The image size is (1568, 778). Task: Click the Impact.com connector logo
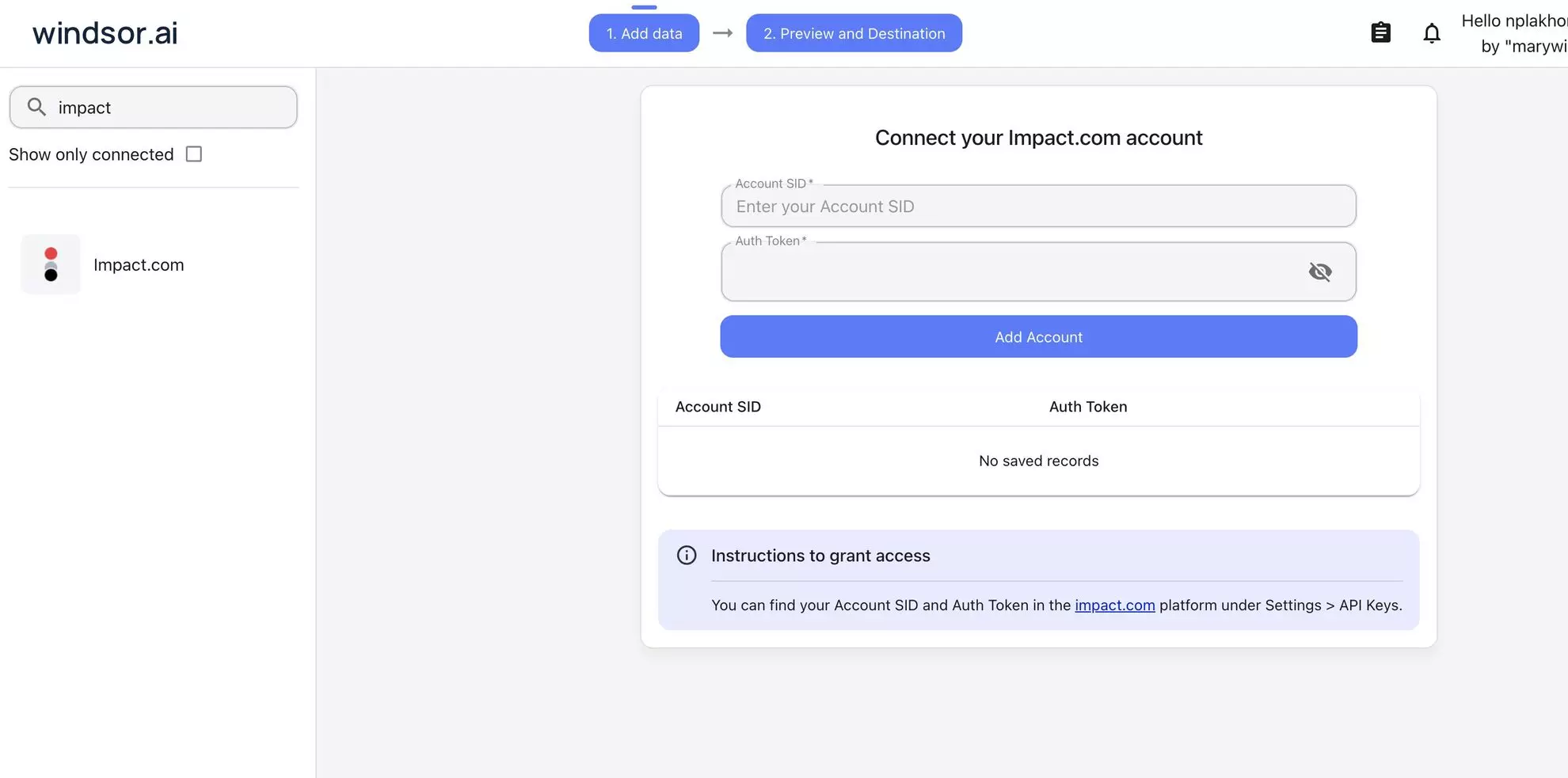51,264
